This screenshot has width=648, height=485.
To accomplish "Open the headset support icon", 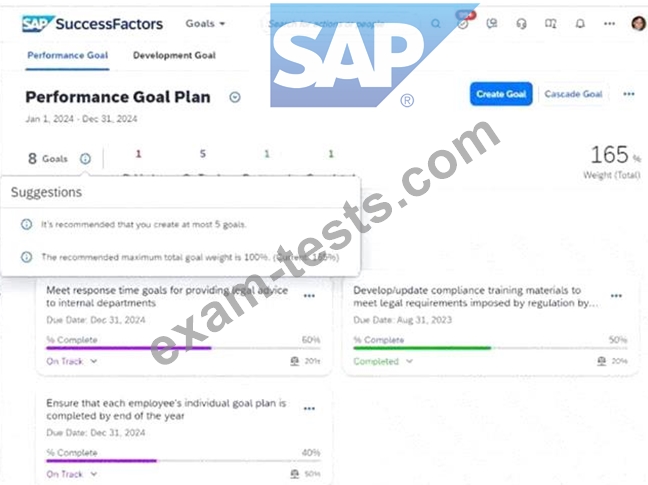I will click(x=521, y=24).
